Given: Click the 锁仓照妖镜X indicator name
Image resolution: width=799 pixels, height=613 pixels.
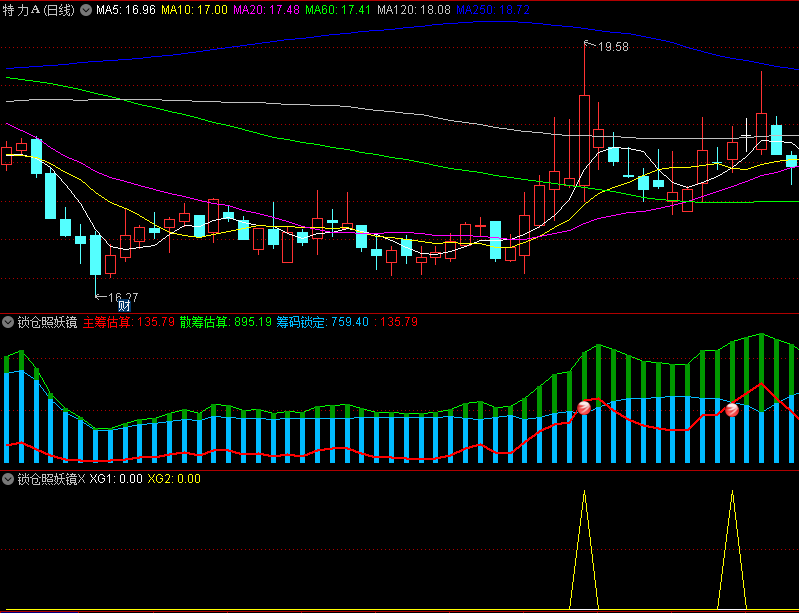Looking at the screenshot, I should 52,479.
